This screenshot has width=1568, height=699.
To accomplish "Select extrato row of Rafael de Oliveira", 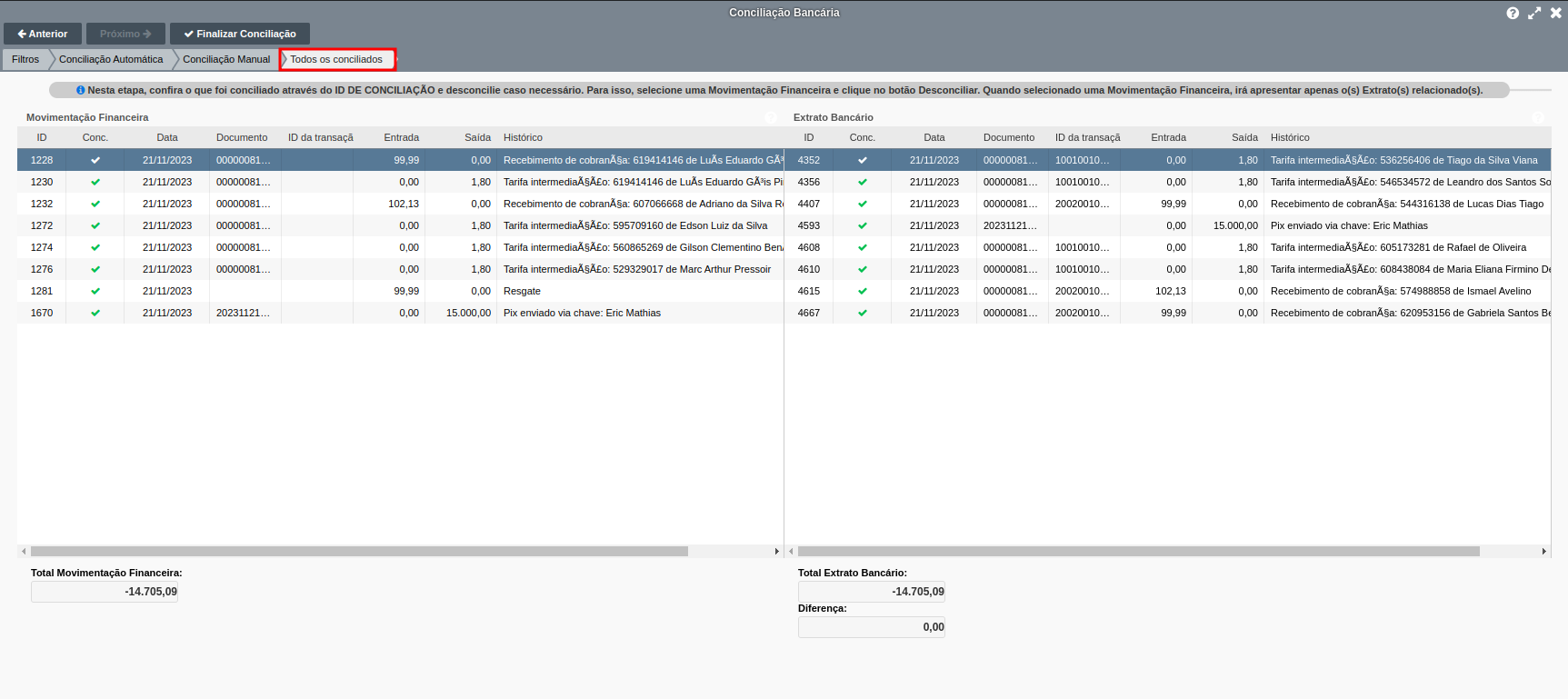I will click(1167, 247).
